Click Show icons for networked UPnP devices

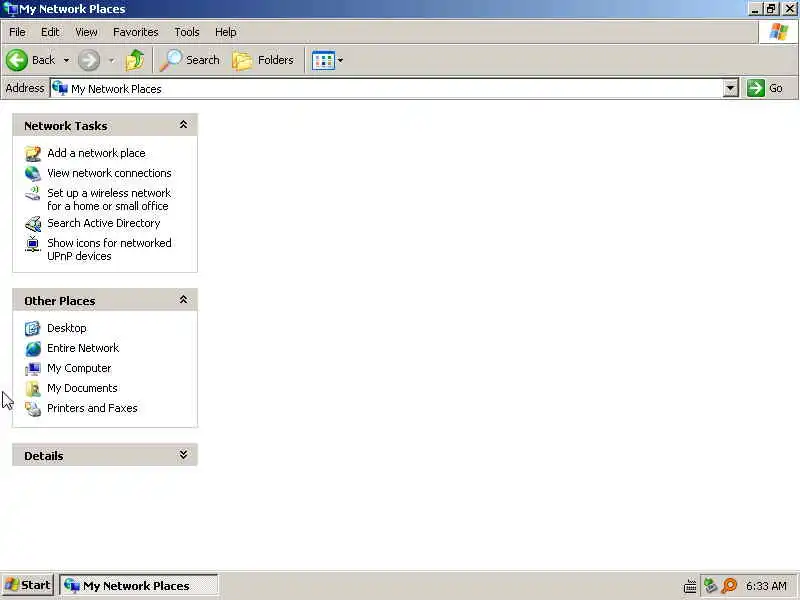click(x=109, y=249)
